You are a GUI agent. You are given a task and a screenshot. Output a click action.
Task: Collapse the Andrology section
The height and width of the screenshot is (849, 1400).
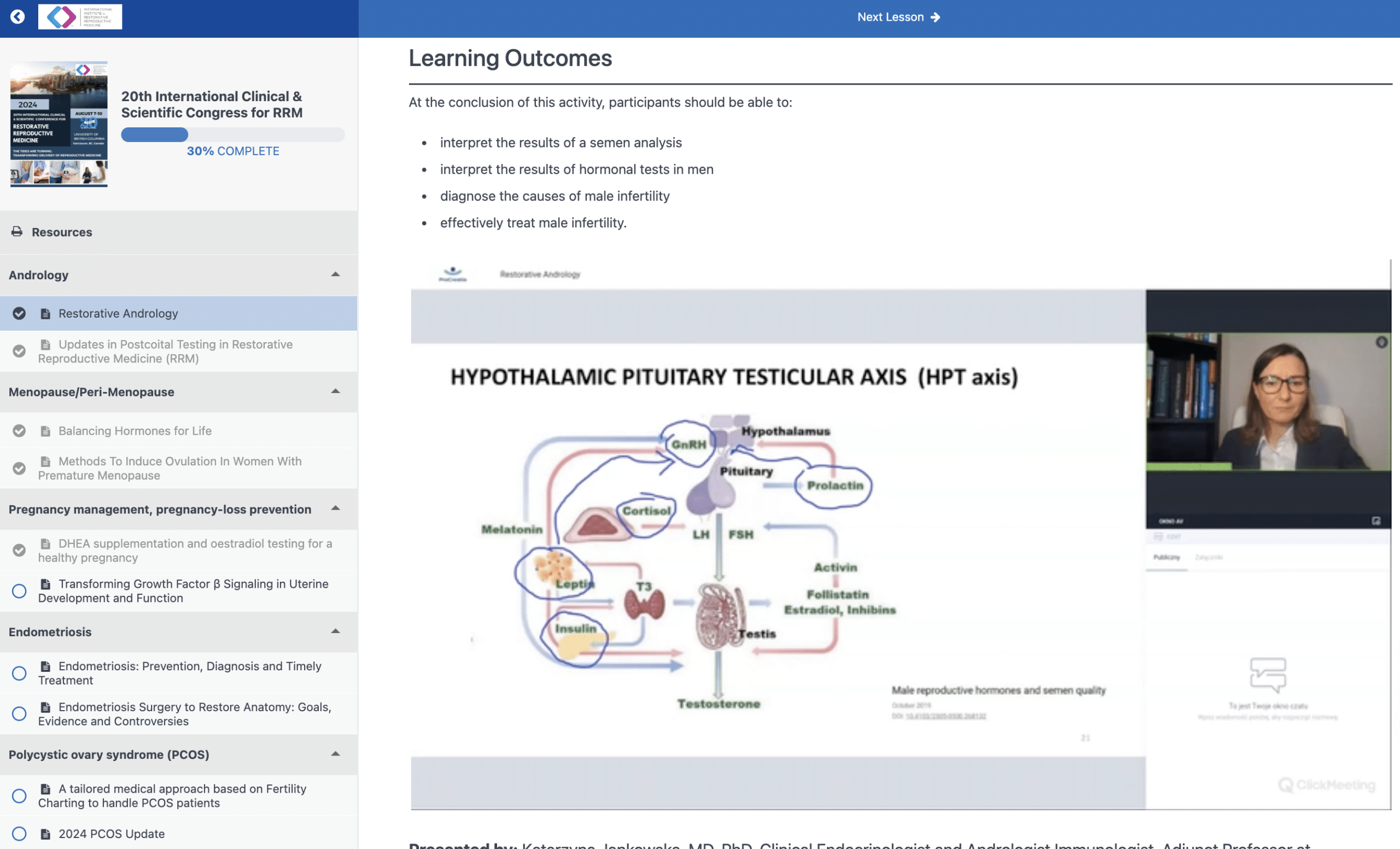pos(335,275)
